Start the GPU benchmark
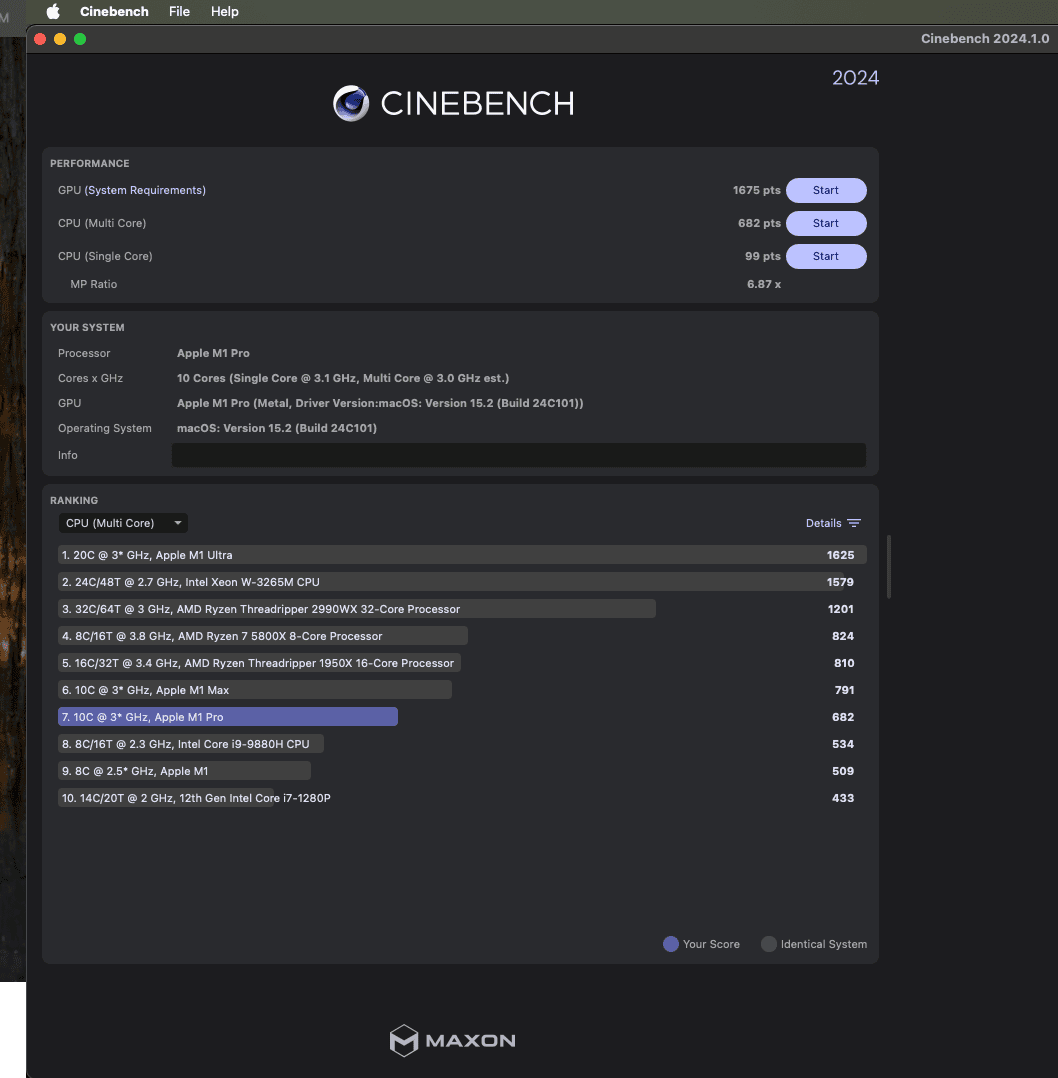 (826, 190)
